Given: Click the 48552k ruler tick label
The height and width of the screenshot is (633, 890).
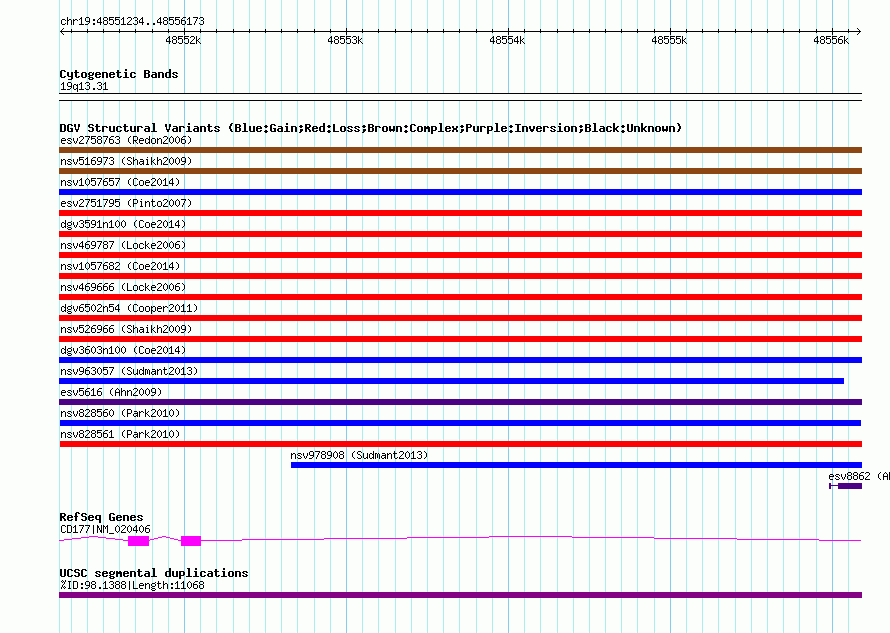Looking at the screenshot, I should [x=183, y=40].
